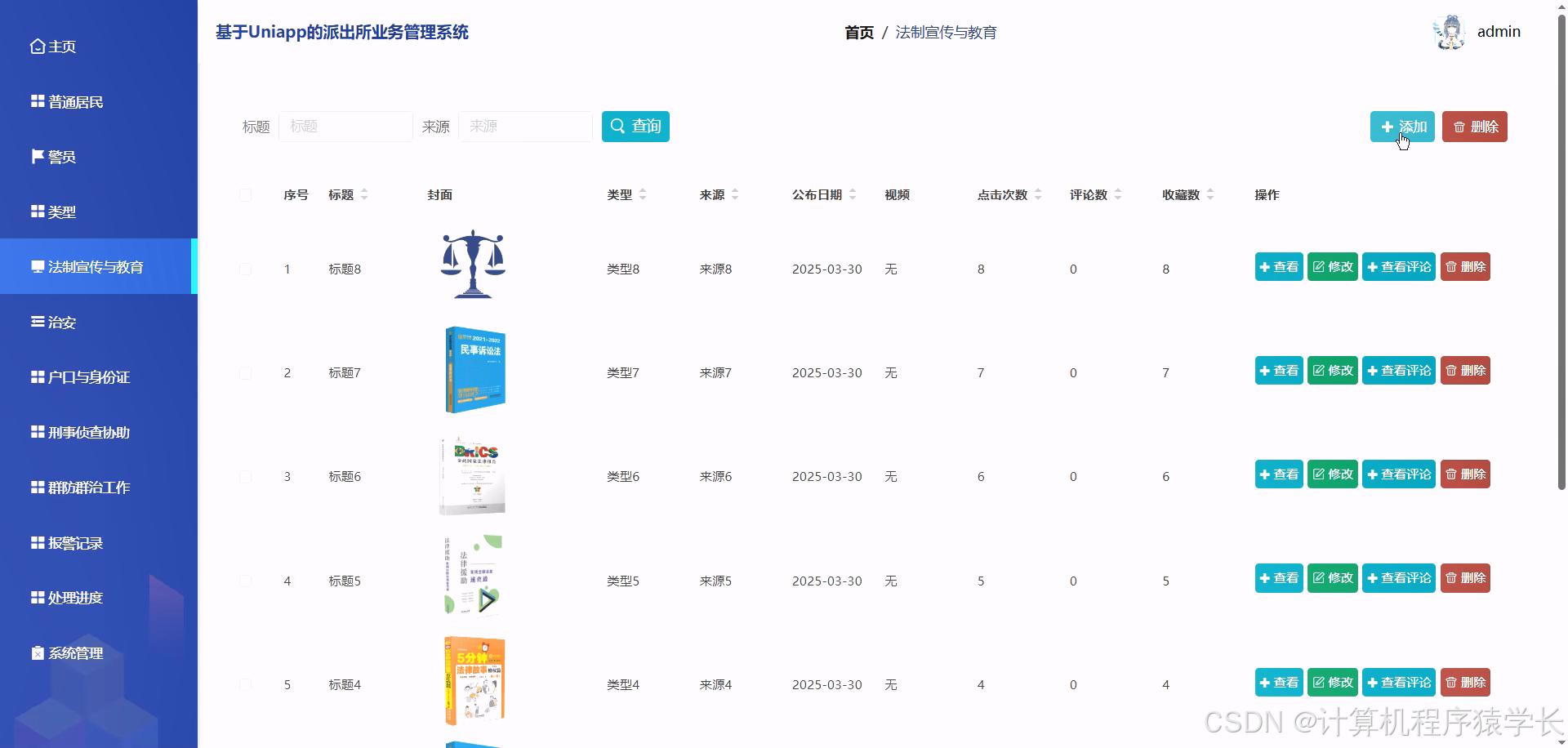This screenshot has width=1568, height=748.
Task: Sort by 点击次数 using its sort arrows
Action: [1038, 191]
